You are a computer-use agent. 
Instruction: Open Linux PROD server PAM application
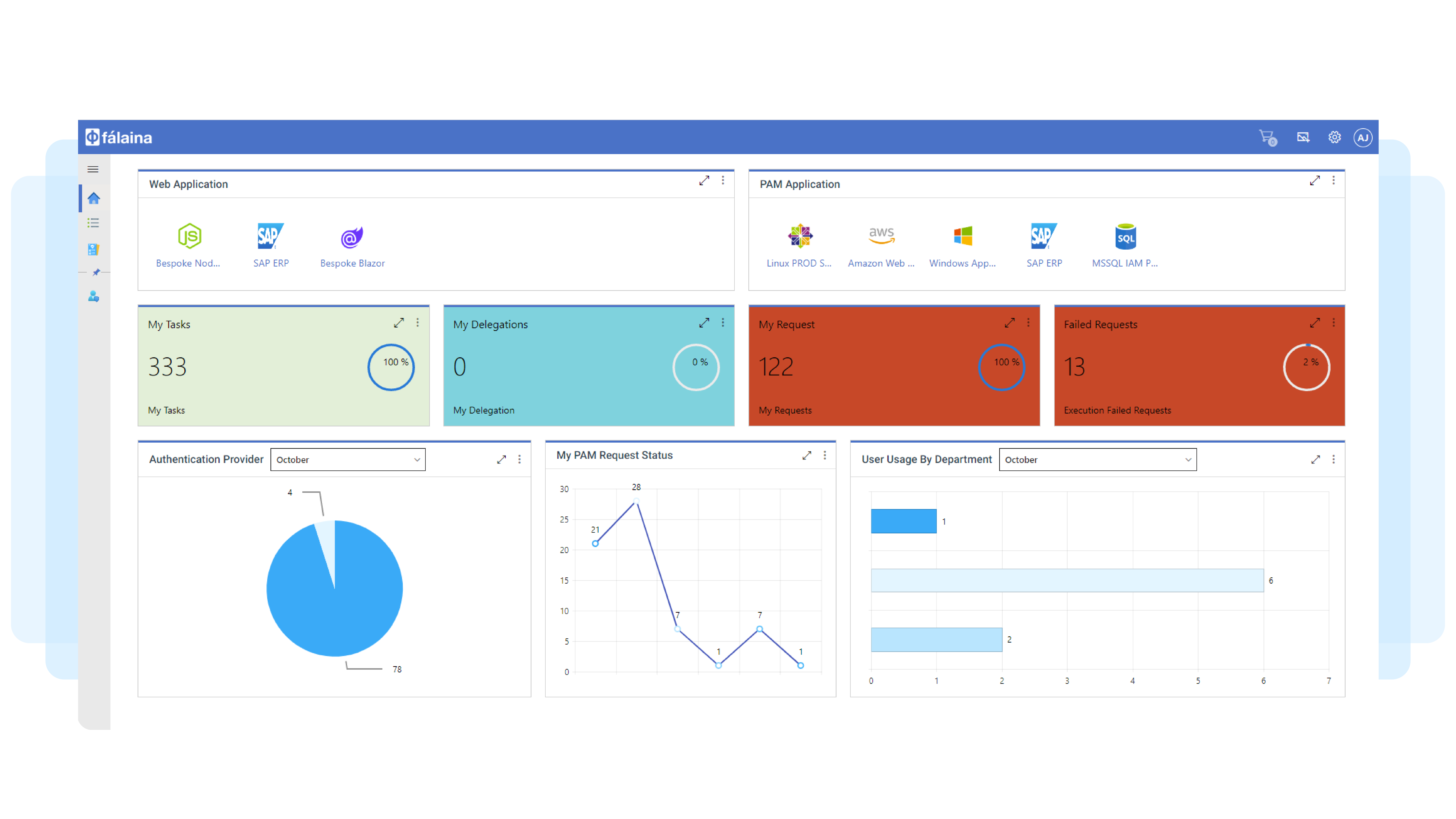click(x=799, y=245)
